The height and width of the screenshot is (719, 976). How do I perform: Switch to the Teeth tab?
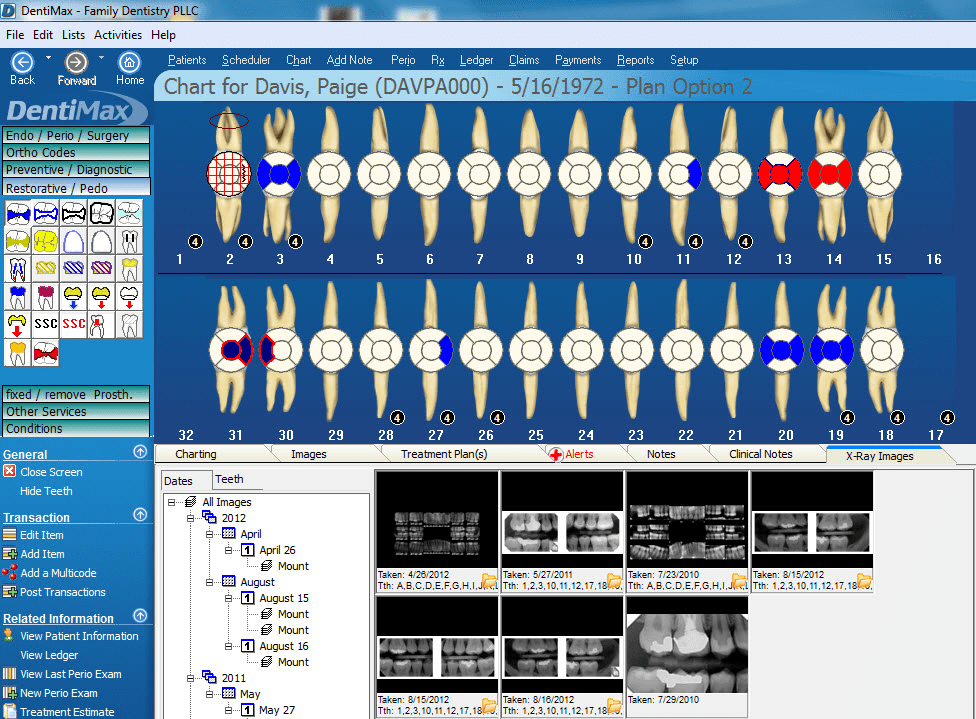coord(229,479)
